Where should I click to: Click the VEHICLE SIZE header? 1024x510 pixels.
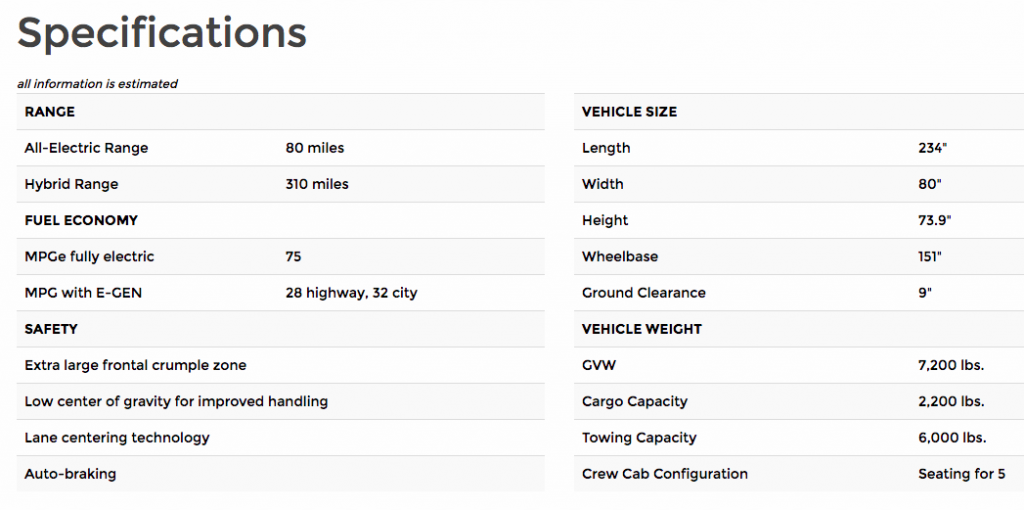630,112
